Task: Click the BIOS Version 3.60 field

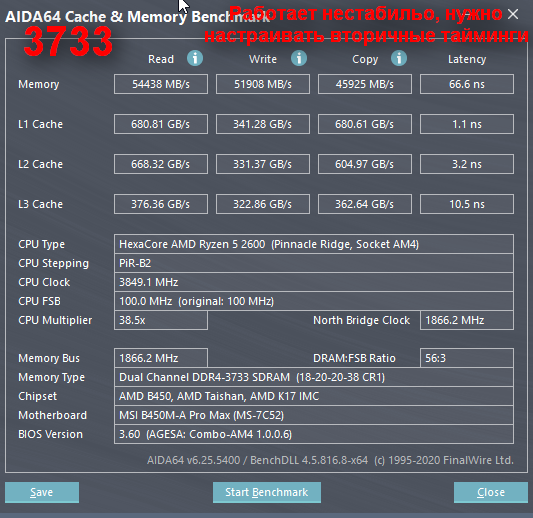Action: point(314,434)
